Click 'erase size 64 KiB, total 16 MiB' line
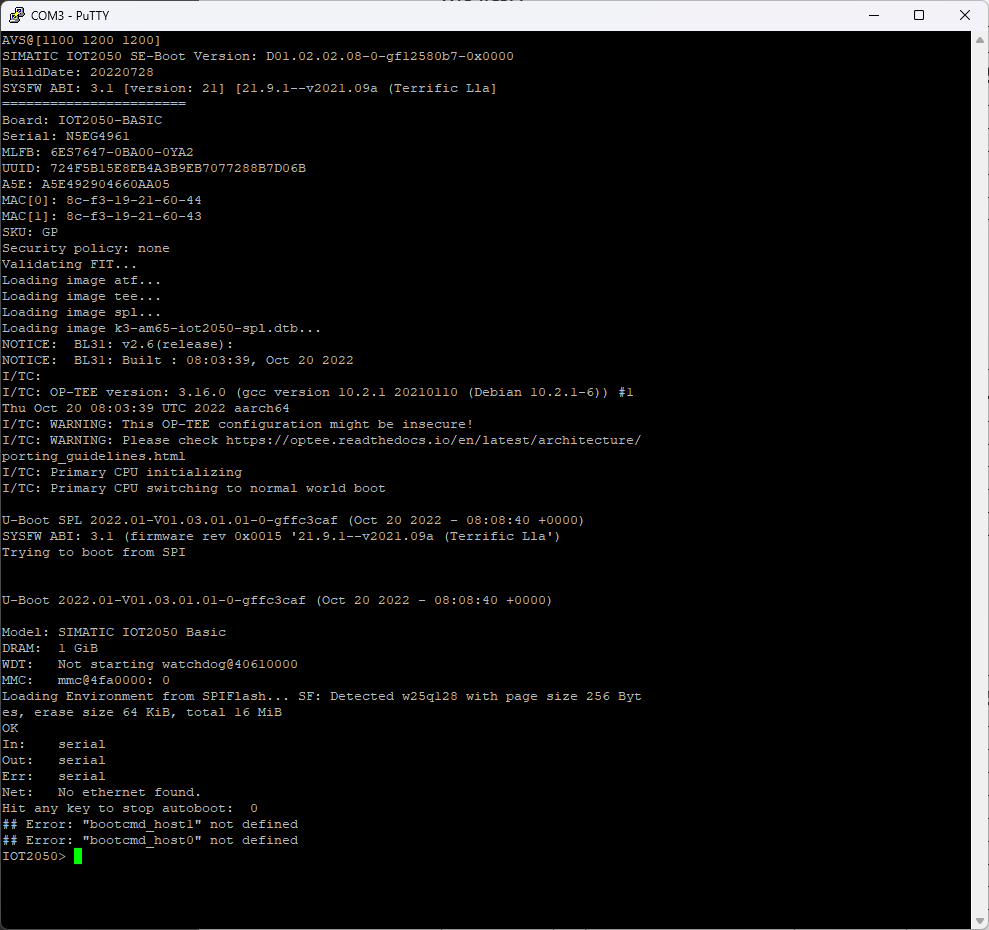This screenshot has height=930, width=989. tap(142, 712)
